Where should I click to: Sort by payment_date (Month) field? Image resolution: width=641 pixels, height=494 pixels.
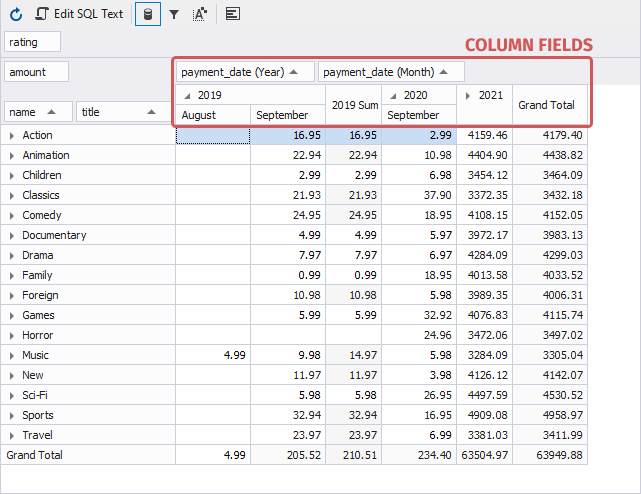[391, 72]
